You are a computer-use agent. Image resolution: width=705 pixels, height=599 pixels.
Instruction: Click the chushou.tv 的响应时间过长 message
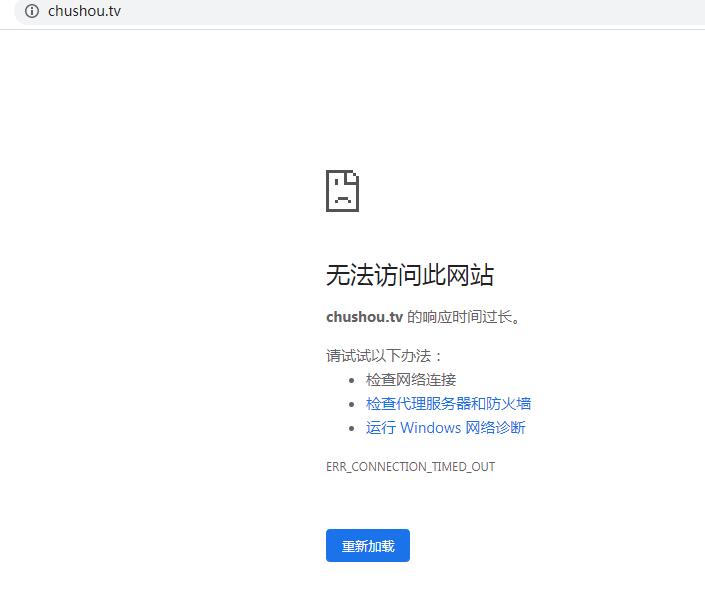(x=423, y=317)
